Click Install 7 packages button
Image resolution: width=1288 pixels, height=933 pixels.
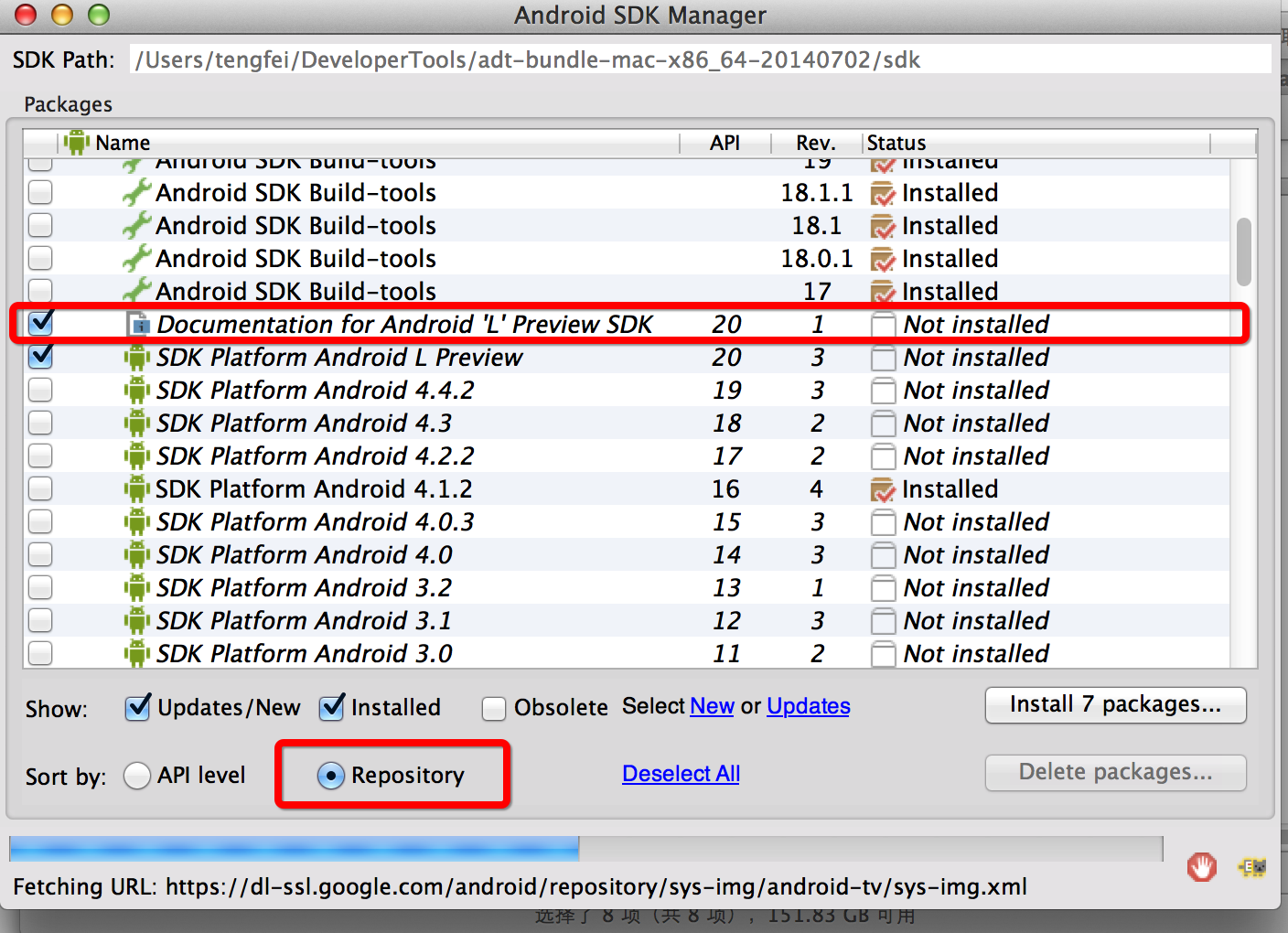tap(1116, 705)
